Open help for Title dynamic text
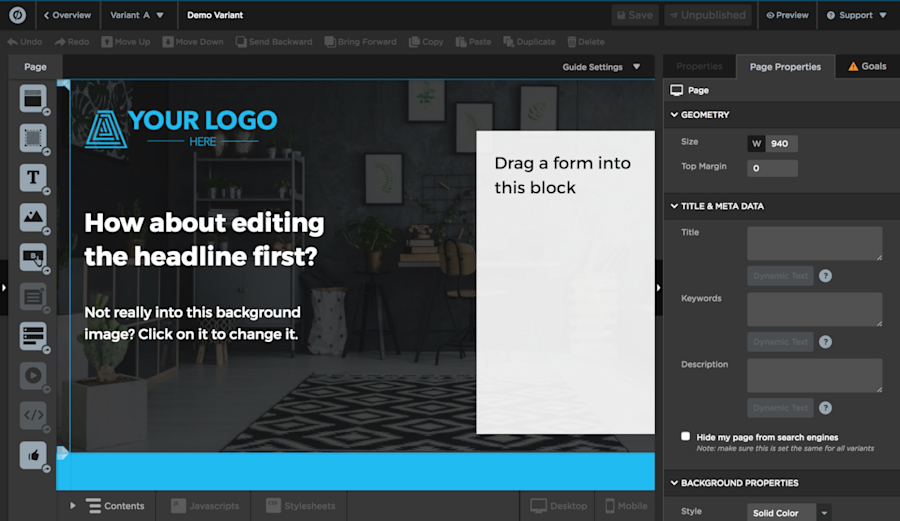Viewport: 900px width, 521px height. click(825, 276)
